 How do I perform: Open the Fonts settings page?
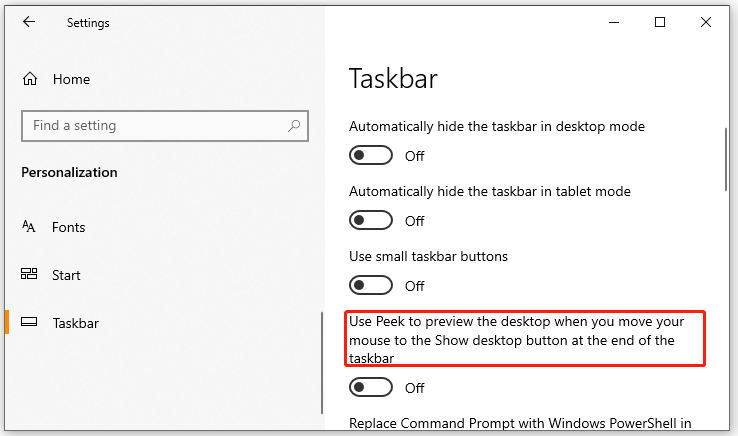click(69, 227)
